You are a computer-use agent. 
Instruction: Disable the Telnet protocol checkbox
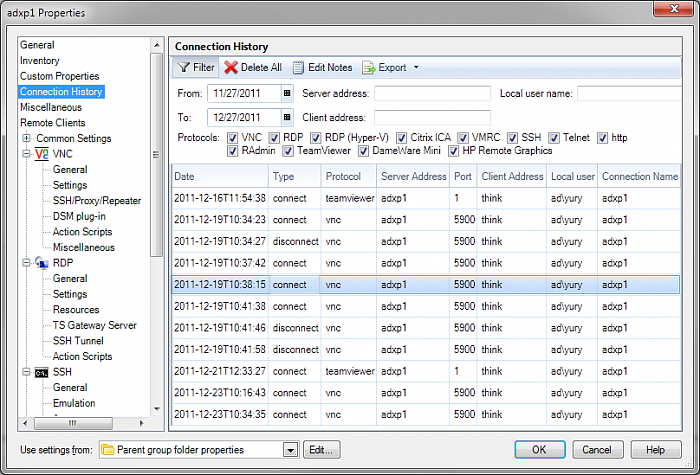[554, 137]
